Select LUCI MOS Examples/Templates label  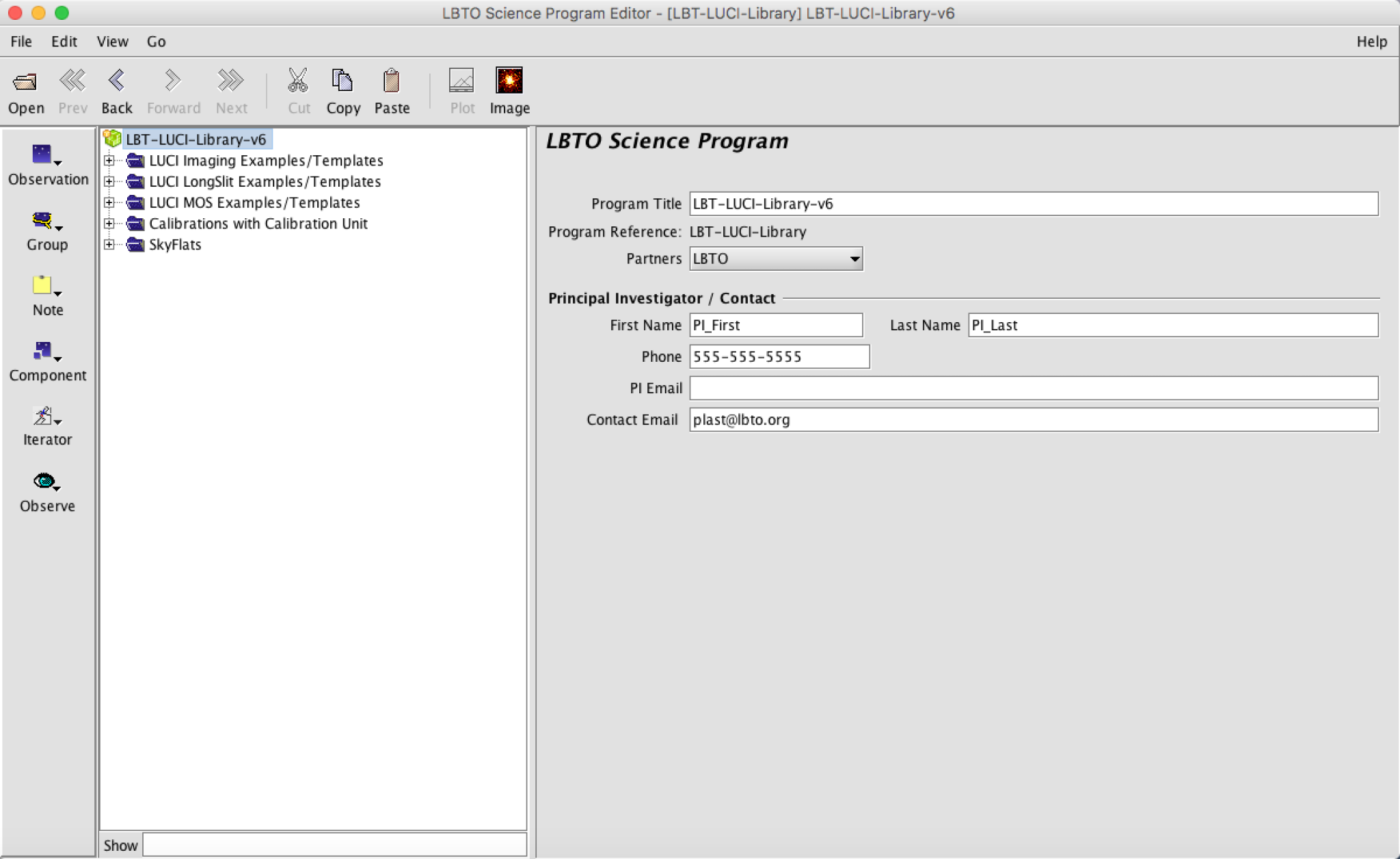254,203
